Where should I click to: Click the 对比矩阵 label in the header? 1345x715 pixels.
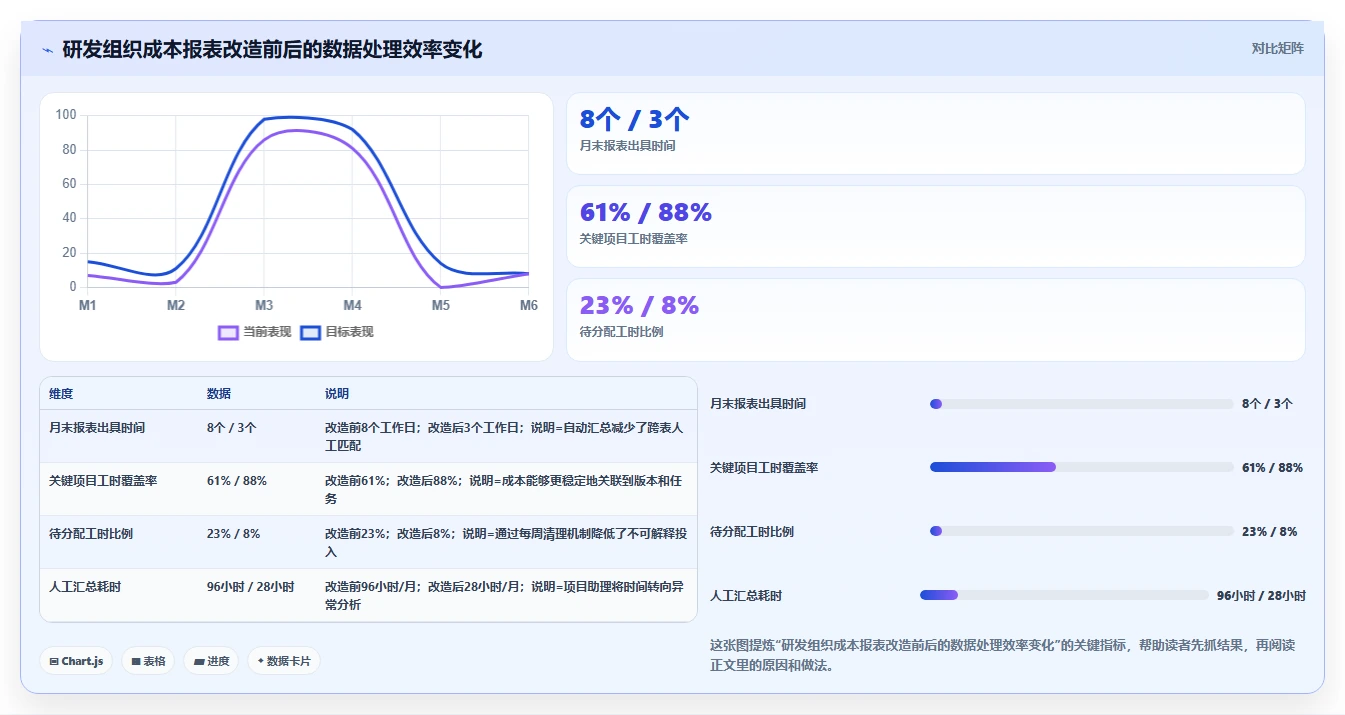pos(1277,48)
